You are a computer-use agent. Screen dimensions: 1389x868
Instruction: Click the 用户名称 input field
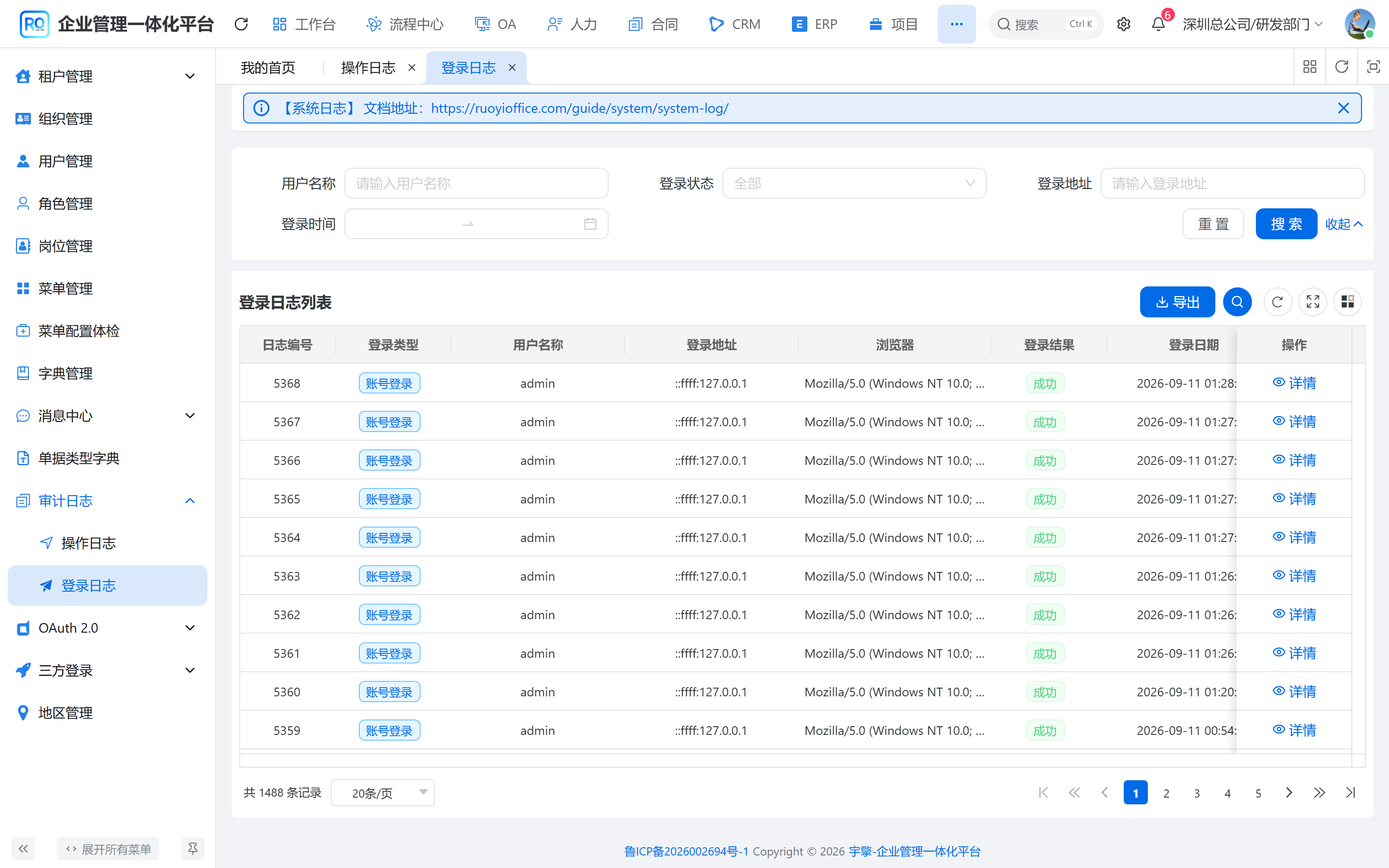pos(476,184)
